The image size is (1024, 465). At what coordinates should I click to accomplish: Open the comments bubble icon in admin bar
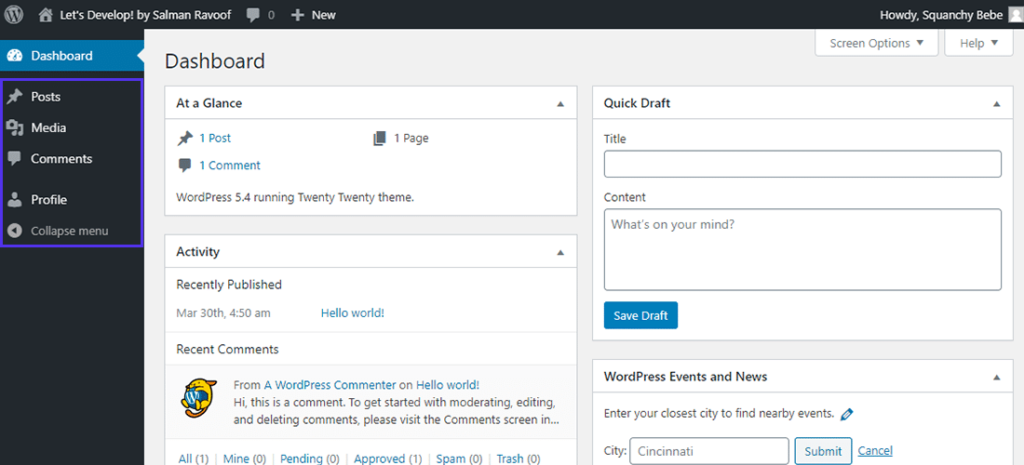pyautogui.click(x=254, y=15)
